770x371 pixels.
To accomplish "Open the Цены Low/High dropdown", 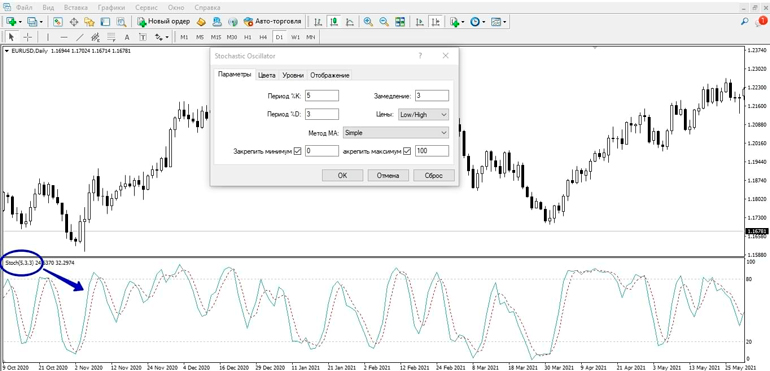I will pos(423,114).
